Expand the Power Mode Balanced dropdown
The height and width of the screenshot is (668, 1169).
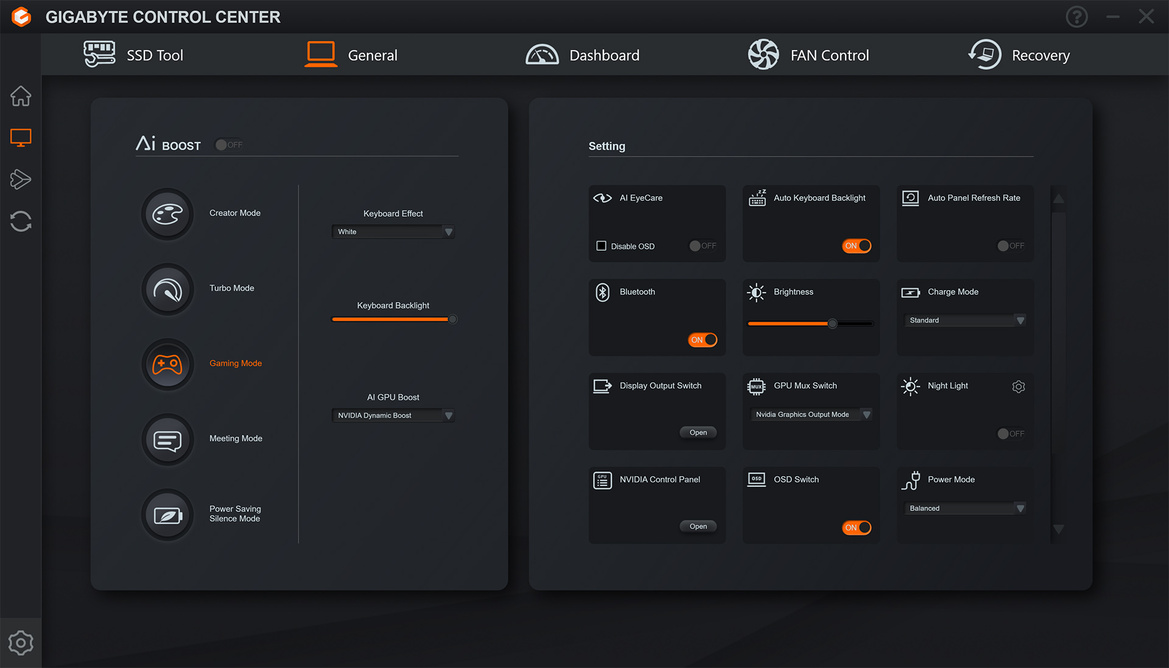[965, 508]
